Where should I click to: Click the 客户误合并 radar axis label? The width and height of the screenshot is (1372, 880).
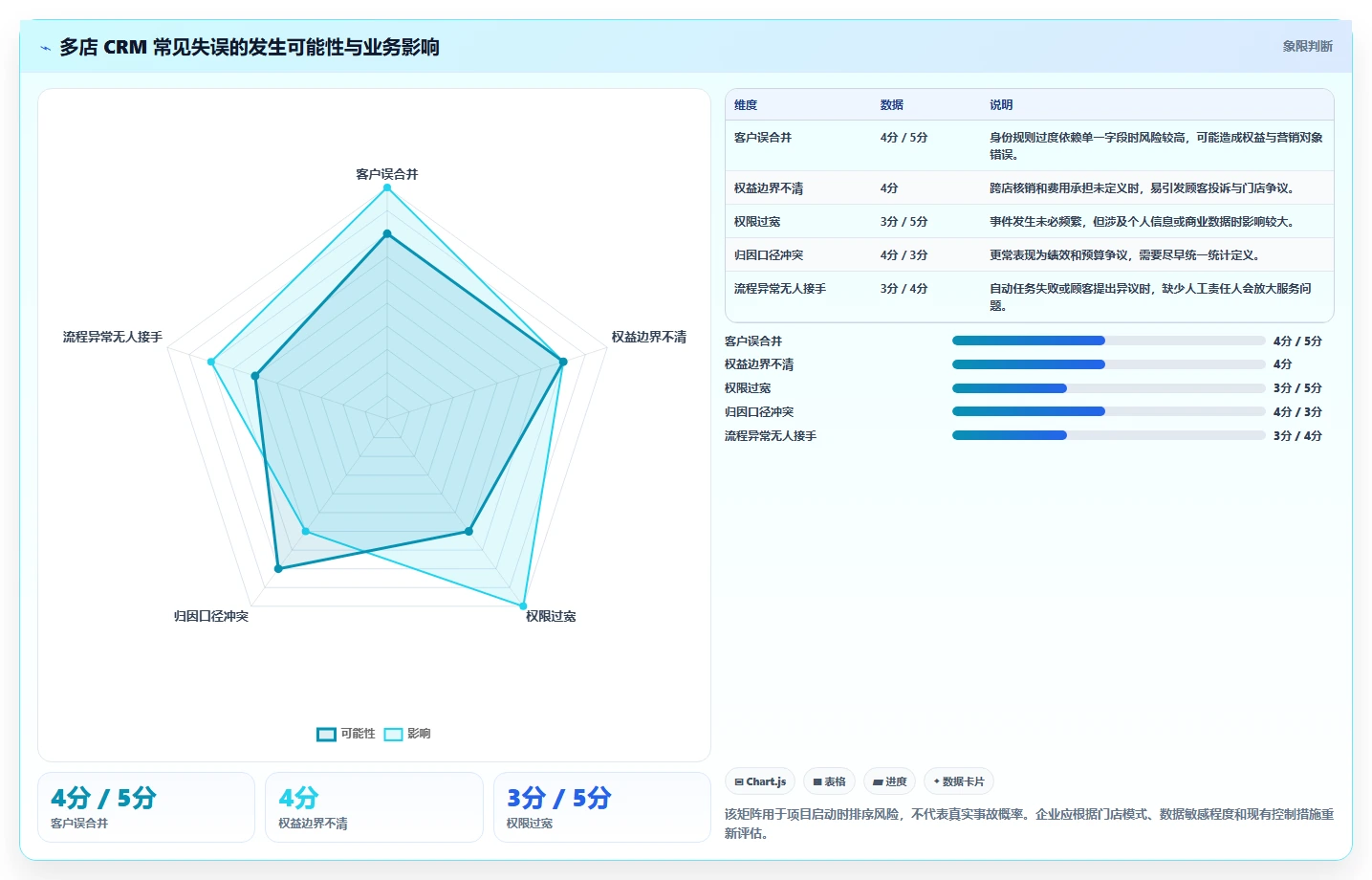pyautogui.click(x=387, y=174)
